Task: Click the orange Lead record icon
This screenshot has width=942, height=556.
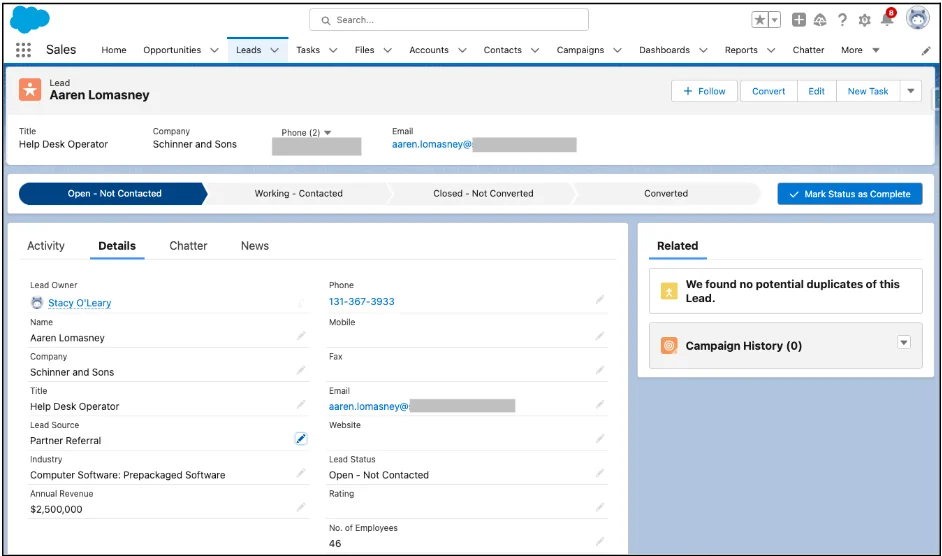Action: coord(29,90)
